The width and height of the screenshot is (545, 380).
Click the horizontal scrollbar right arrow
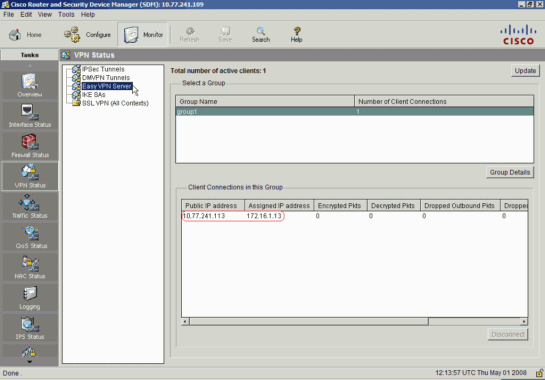[524, 322]
